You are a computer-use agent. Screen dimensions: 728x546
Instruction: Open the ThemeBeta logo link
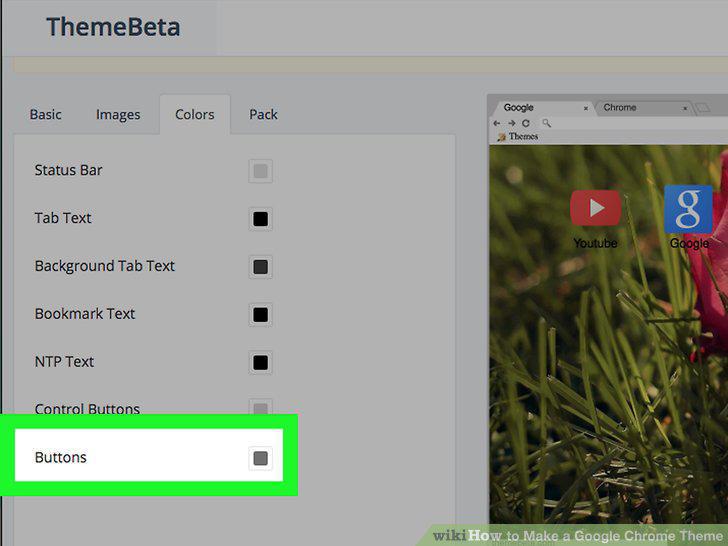[113, 27]
